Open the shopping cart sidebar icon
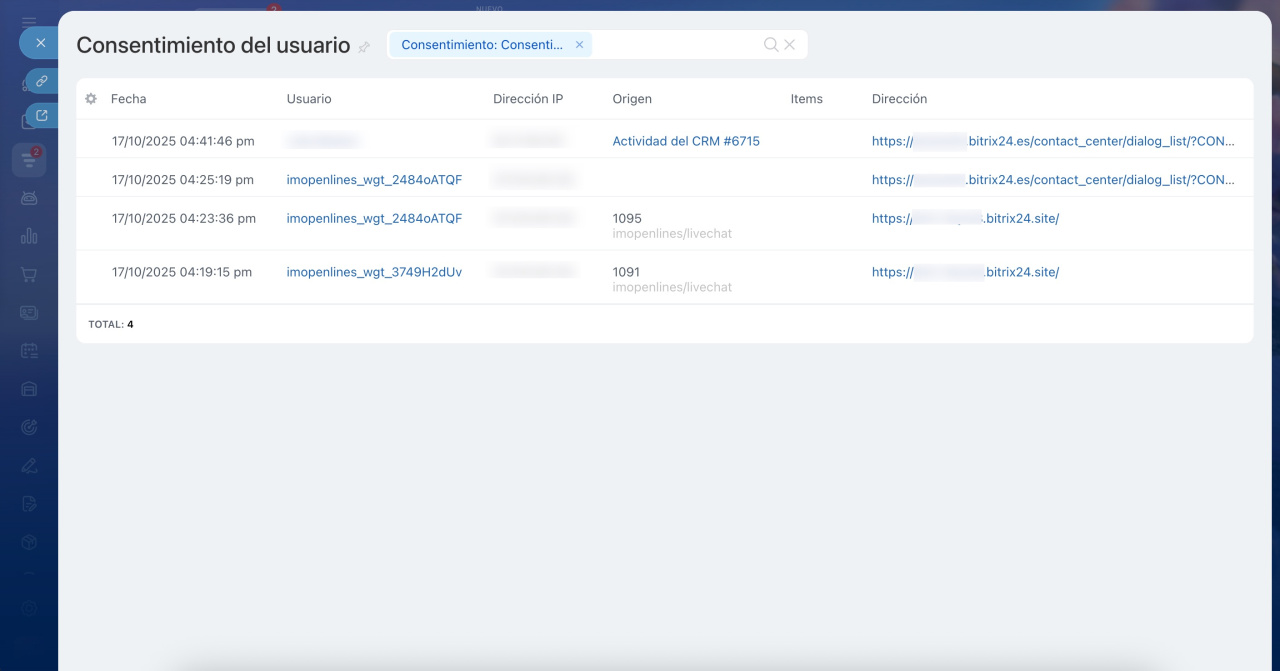1280x671 pixels. point(29,274)
